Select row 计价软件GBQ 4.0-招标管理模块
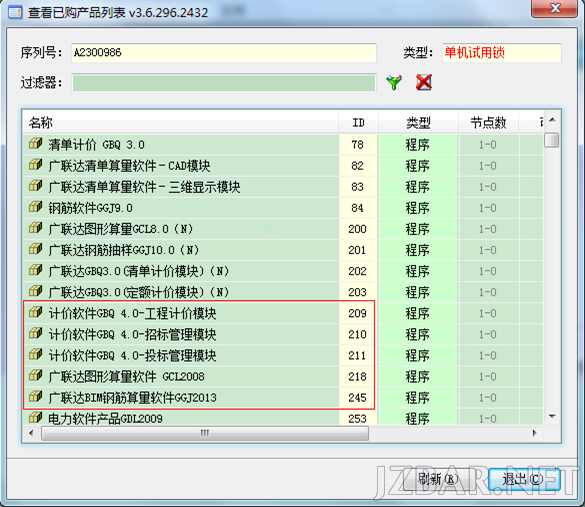This screenshot has width=585, height=507. (283, 334)
